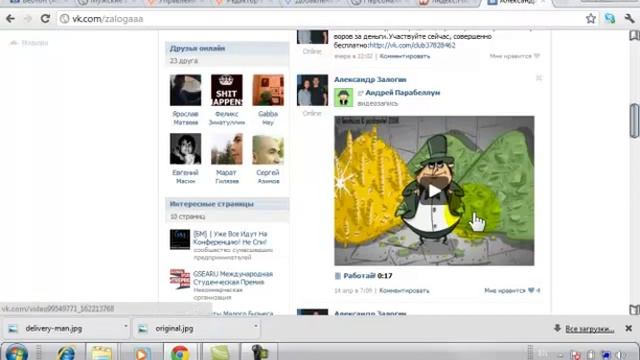Open Марат friend avatar
Screen dimensions: 640x360
(x=227, y=149)
